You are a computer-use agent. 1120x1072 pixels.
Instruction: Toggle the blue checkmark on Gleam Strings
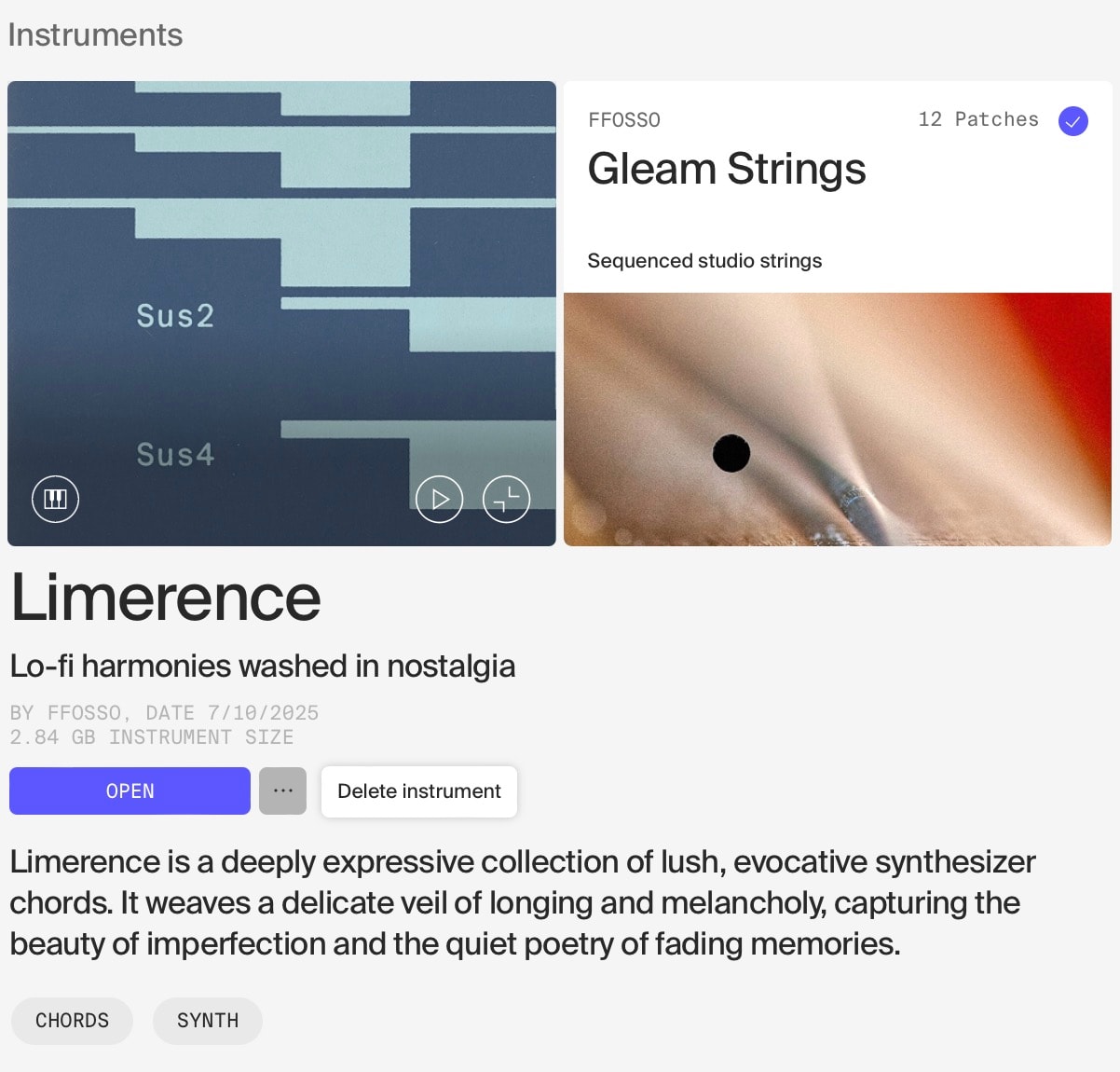click(x=1073, y=121)
